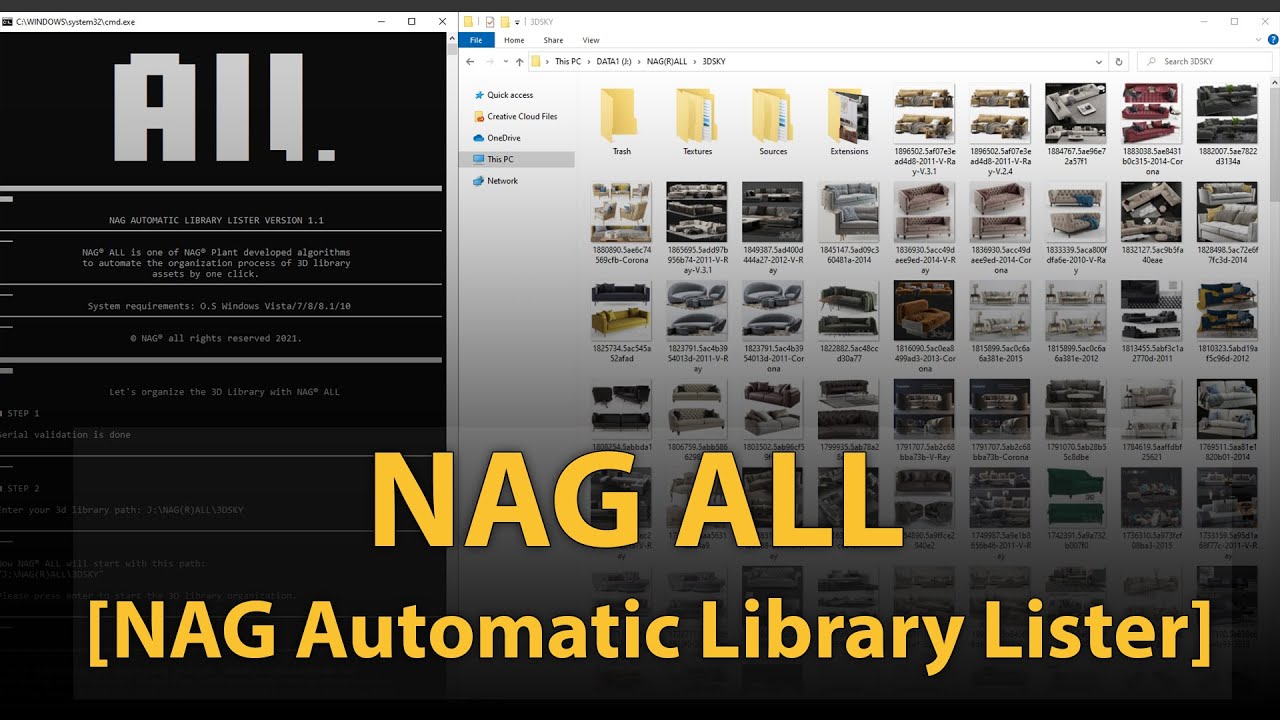The width and height of the screenshot is (1280, 720).
Task: Switch to the Share ribbon tab
Action: [x=553, y=40]
